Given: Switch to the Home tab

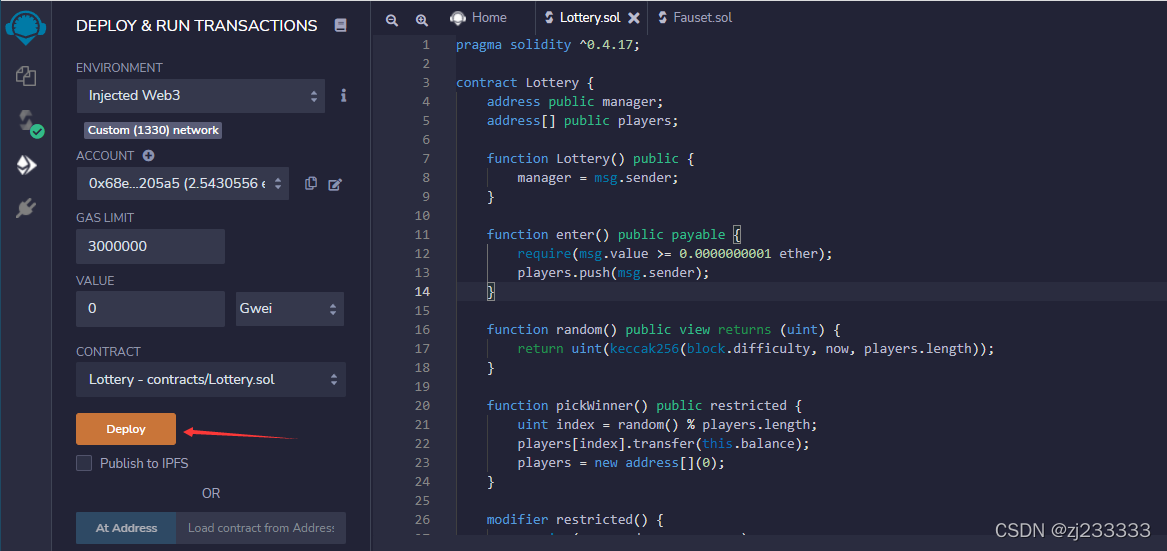Looking at the screenshot, I should [x=479, y=17].
